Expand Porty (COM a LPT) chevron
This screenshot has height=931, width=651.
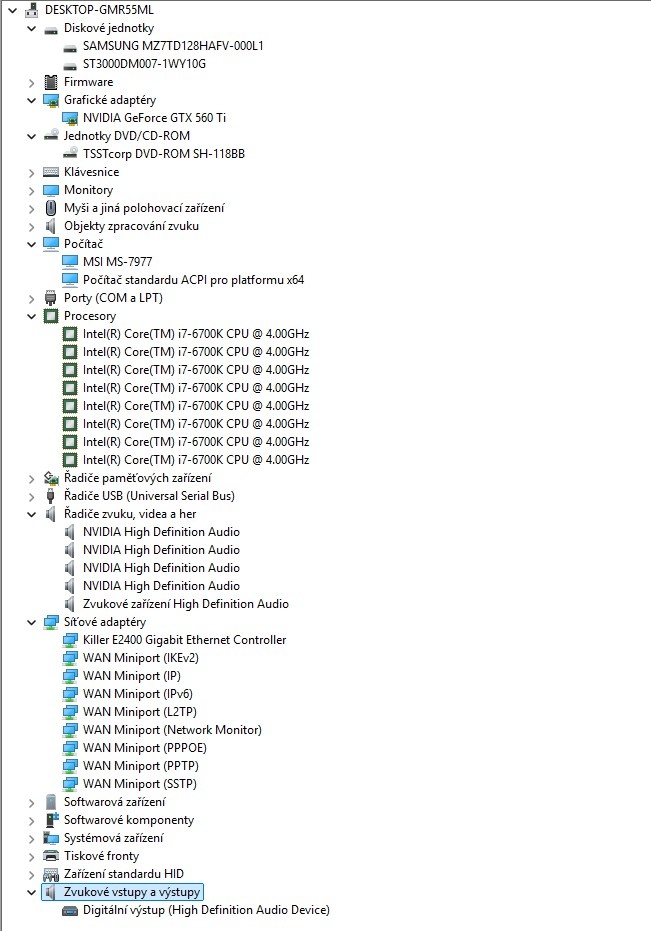[x=31, y=298]
